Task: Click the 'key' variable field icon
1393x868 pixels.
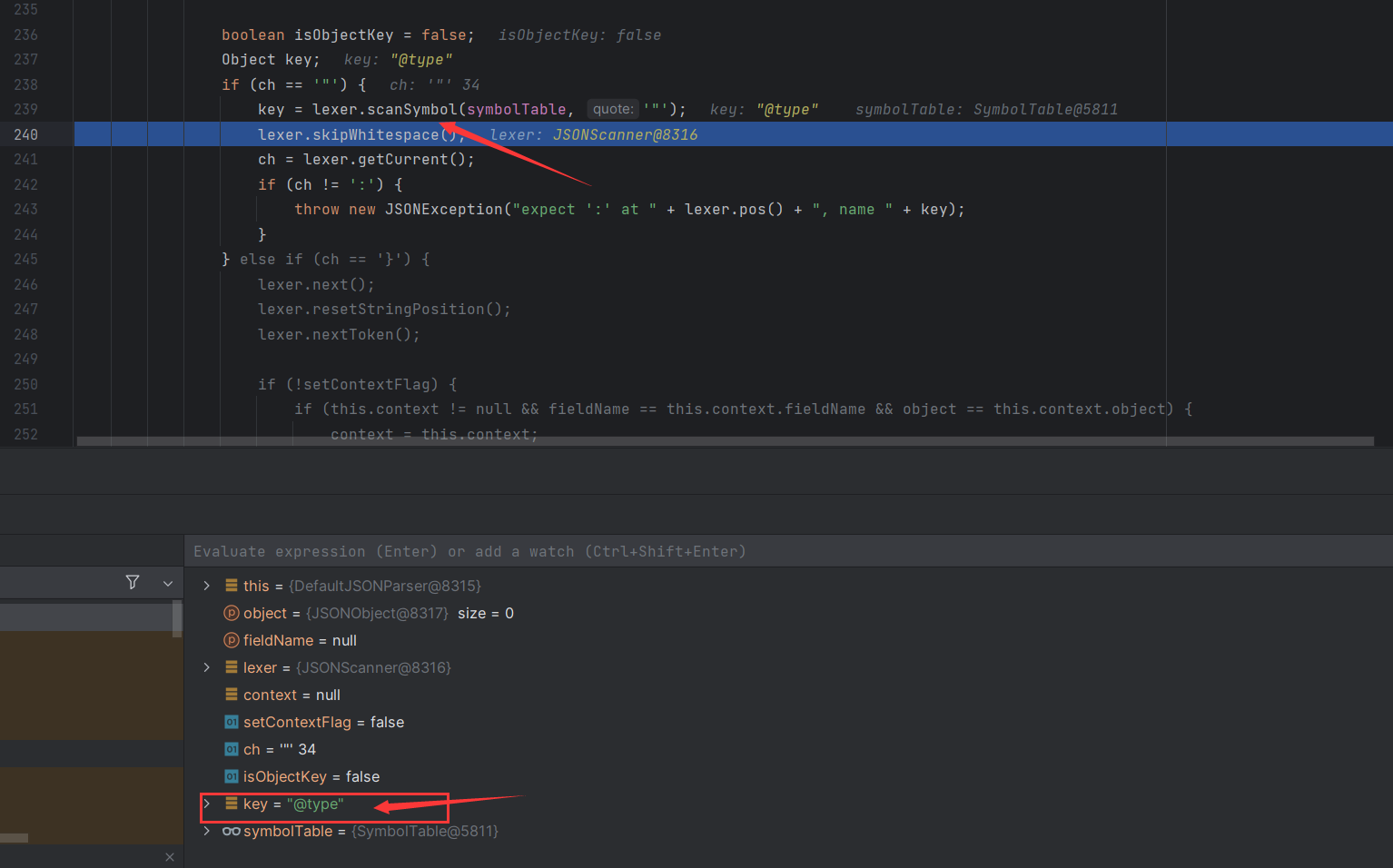Action: 232,804
